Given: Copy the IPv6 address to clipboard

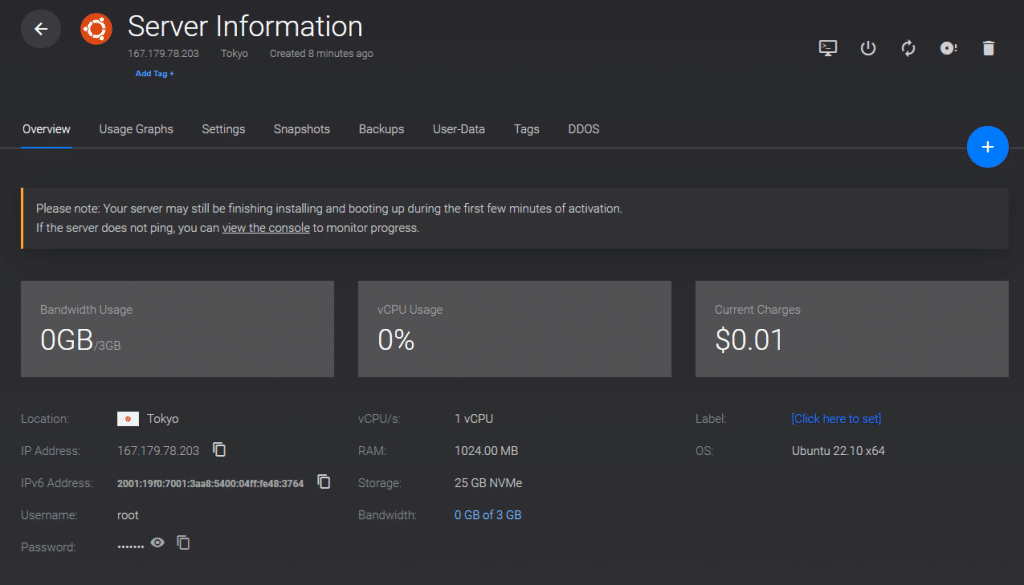Looking at the screenshot, I should 324,481.
